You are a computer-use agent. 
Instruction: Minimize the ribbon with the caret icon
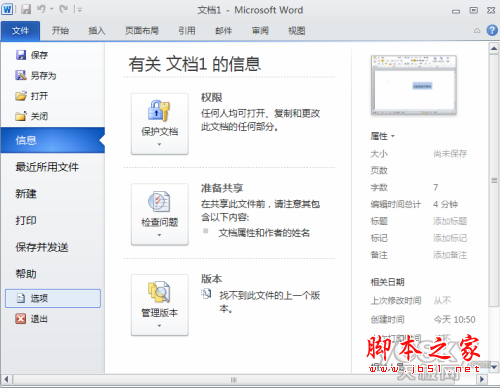(477, 31)
